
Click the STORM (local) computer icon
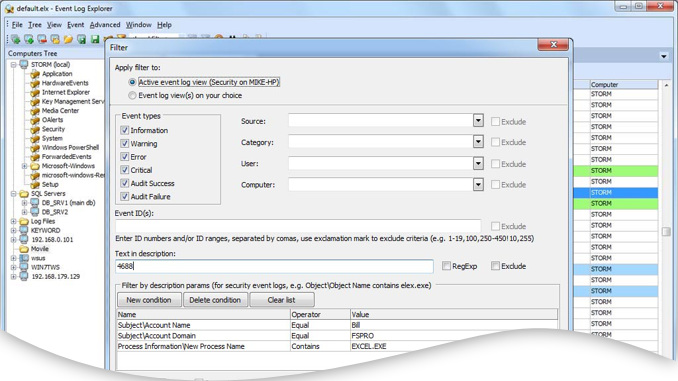[24, 64]
